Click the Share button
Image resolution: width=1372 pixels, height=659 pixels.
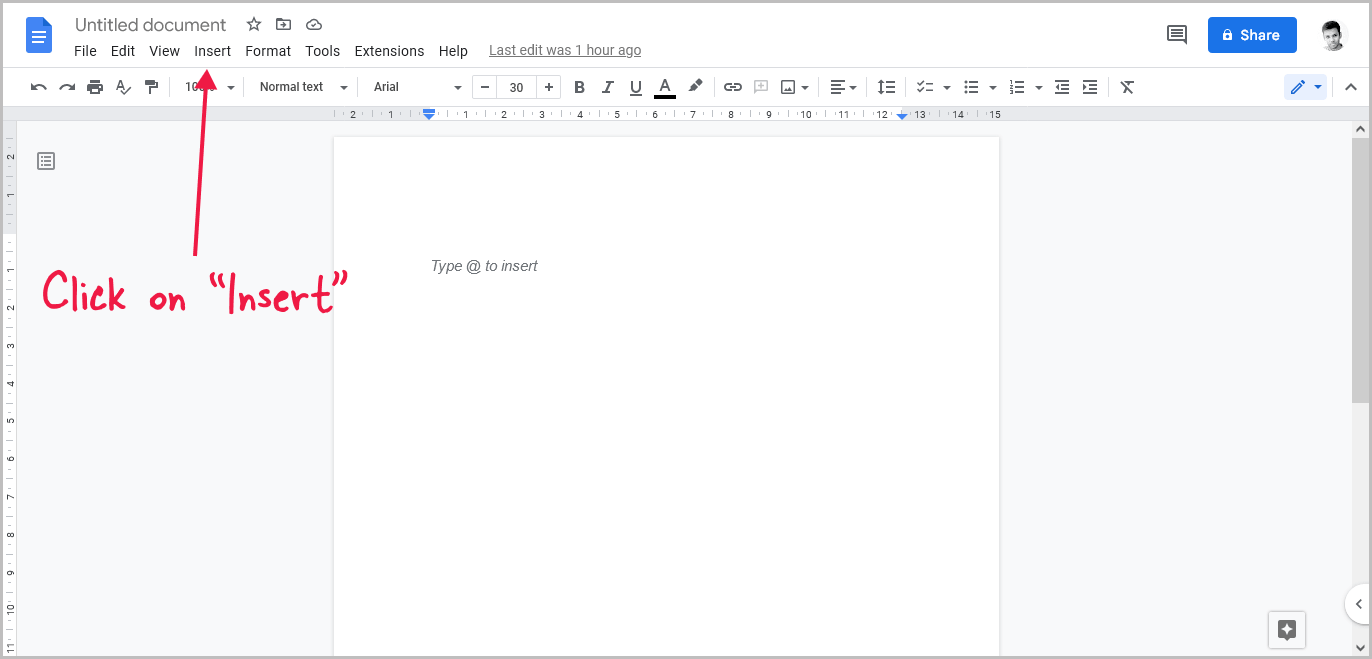pos(1252,34)
